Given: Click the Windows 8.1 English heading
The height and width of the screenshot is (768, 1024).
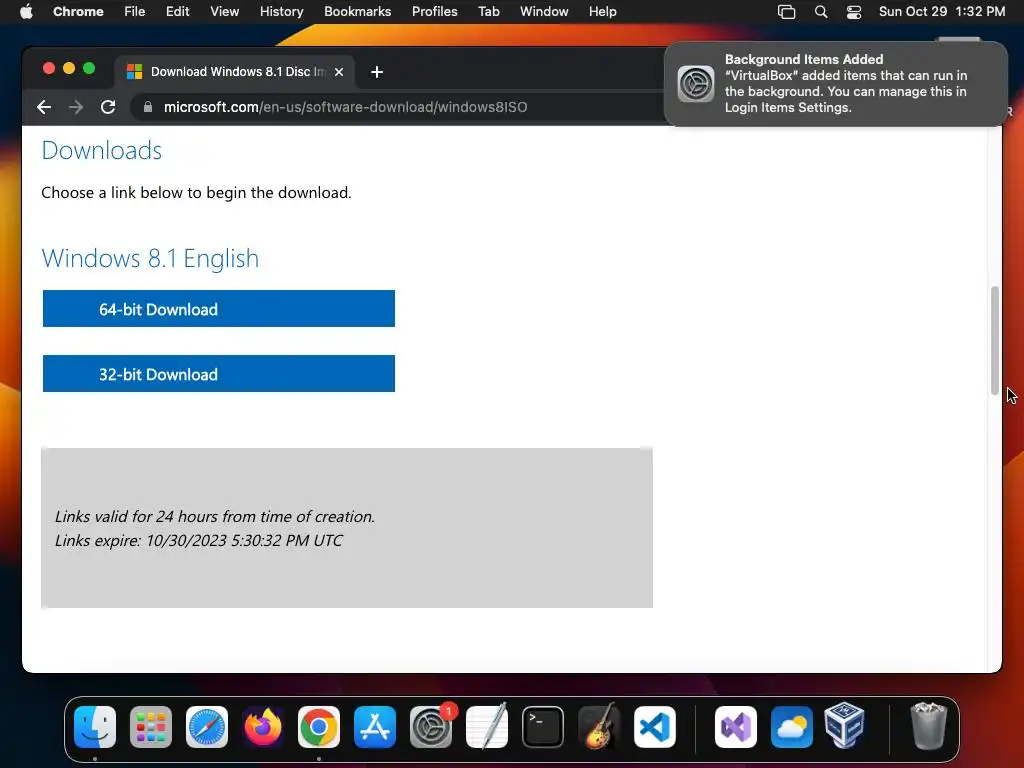Looking at the screenshot, I should click(150, 259).
